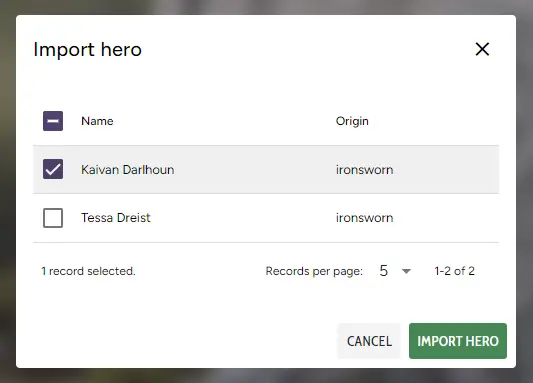This screenshot has height=383, width=533.
Task: Check the Tessa Dreist checkbox
Action: tap(53, 218)
